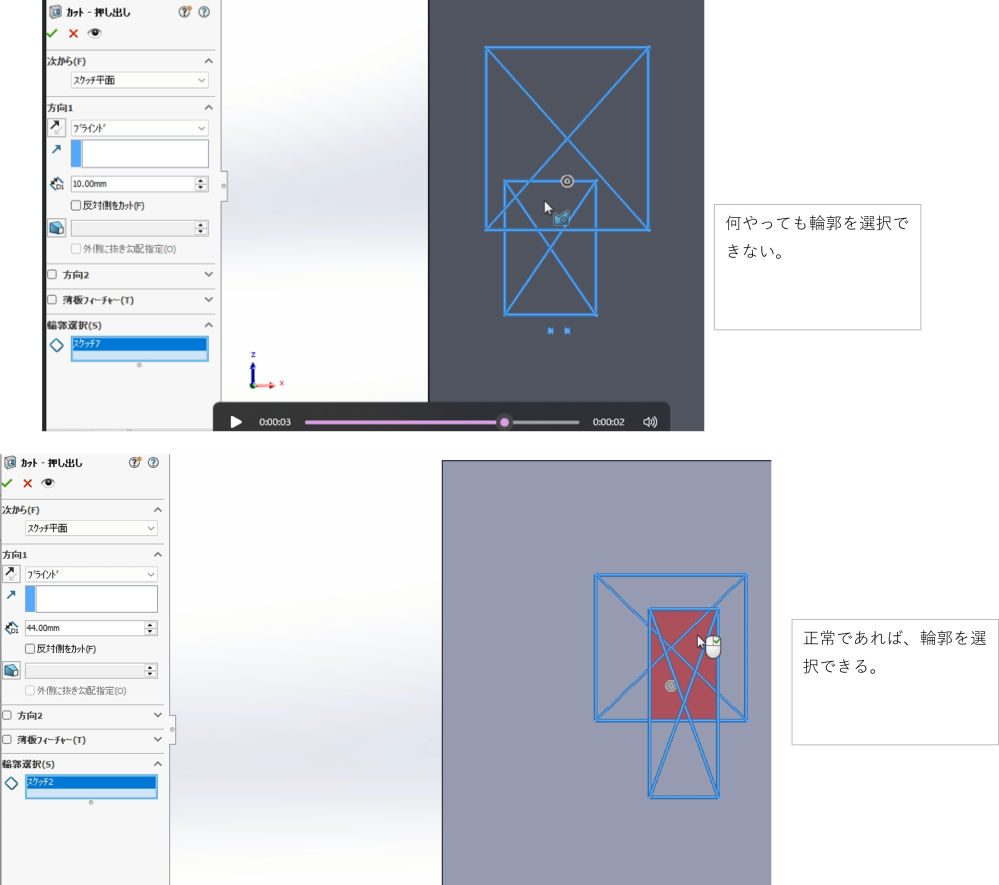The width and height of the screenshot is (999, 885).
Task: Enable 方向2 checkbox in top panel
Action: click(52, 275)
